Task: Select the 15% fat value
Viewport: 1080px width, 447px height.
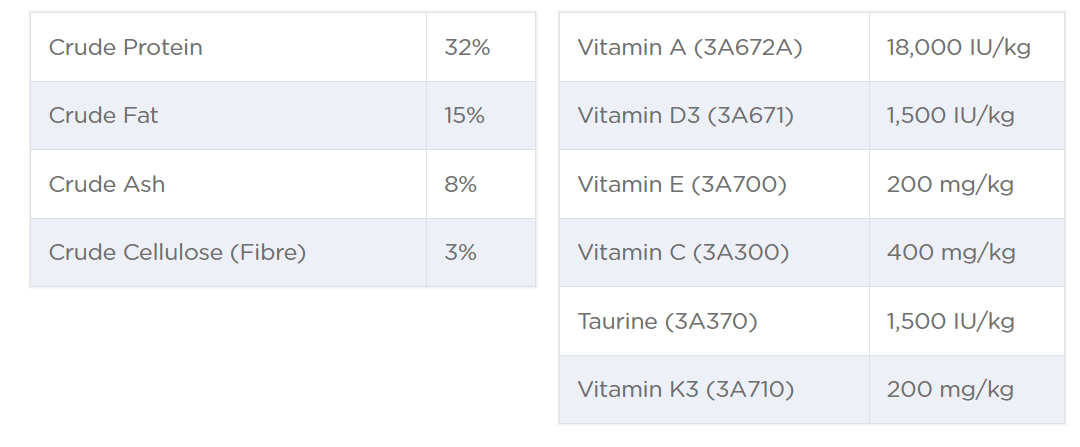Action: coord(464,116)
